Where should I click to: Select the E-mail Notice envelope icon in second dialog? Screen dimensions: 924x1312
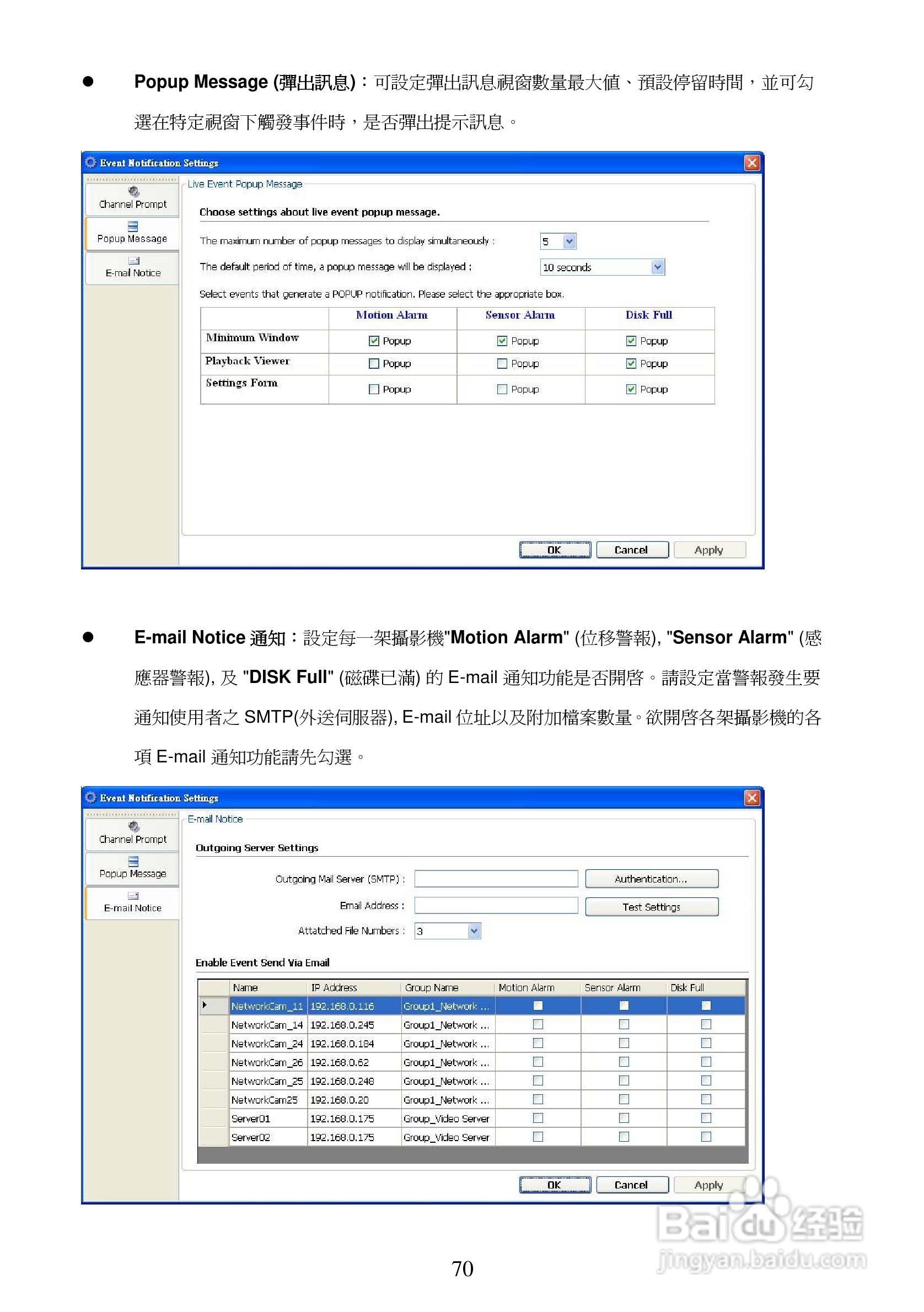coord(134,896)
